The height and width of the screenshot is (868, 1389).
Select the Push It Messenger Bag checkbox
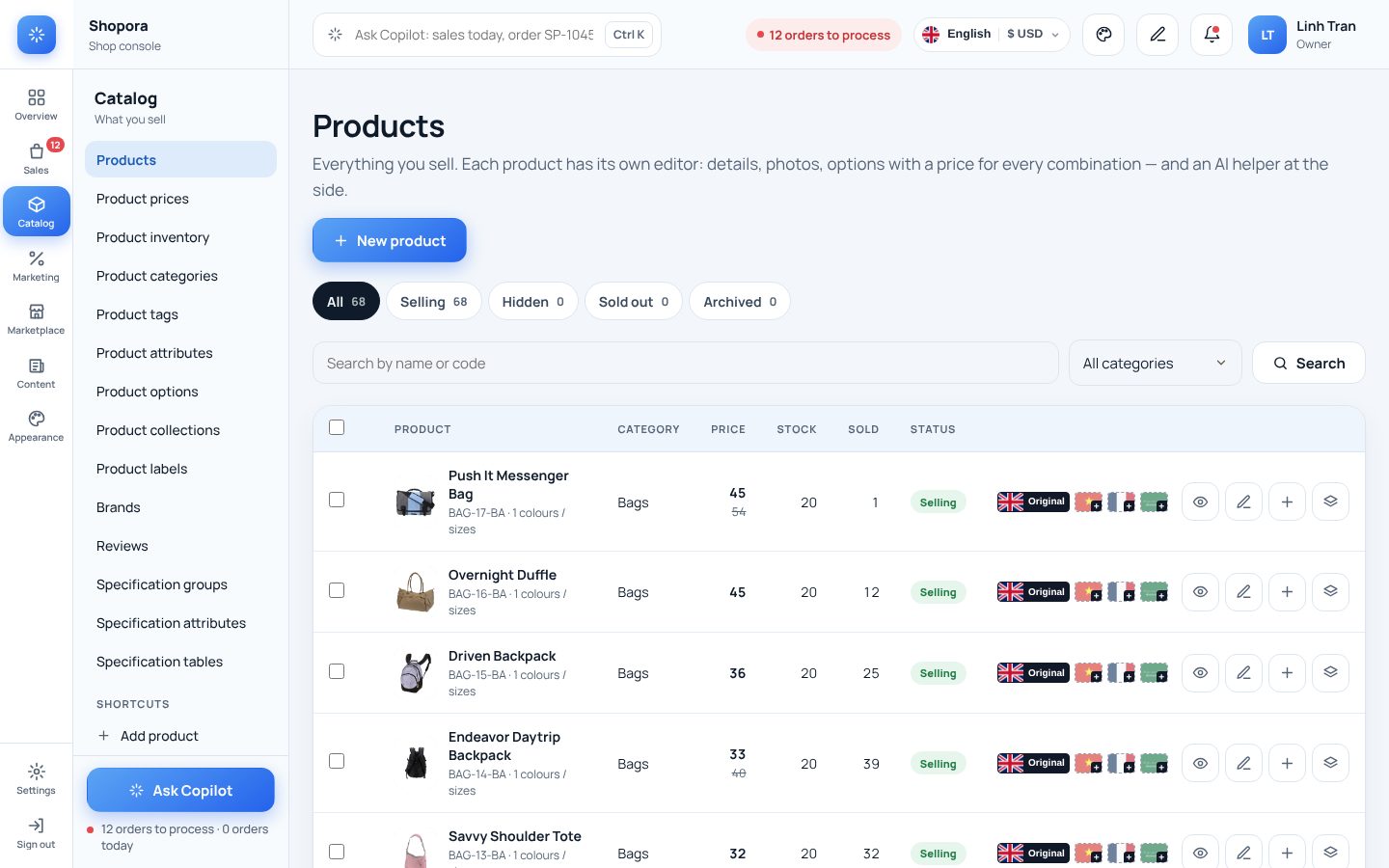pyautogui.click(x=337, y=500)
